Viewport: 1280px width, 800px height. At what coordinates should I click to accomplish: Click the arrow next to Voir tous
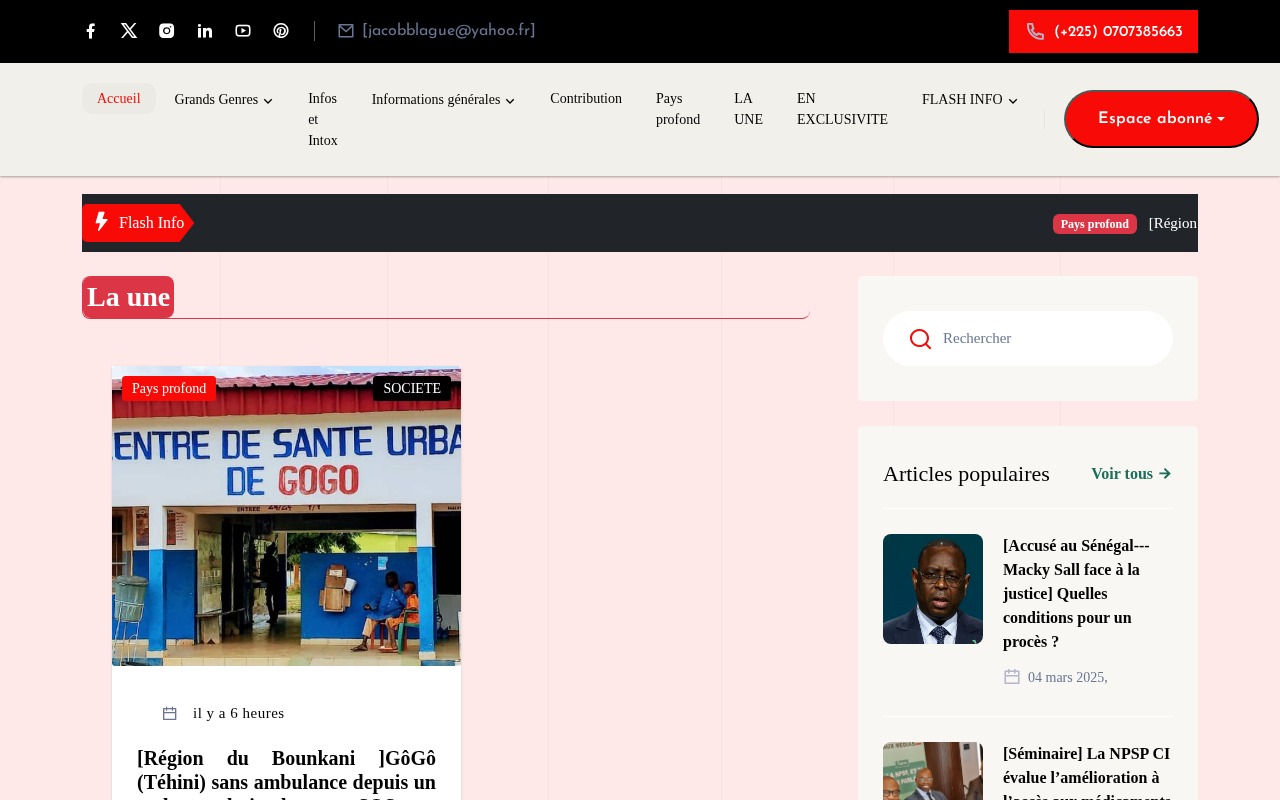1165,474
